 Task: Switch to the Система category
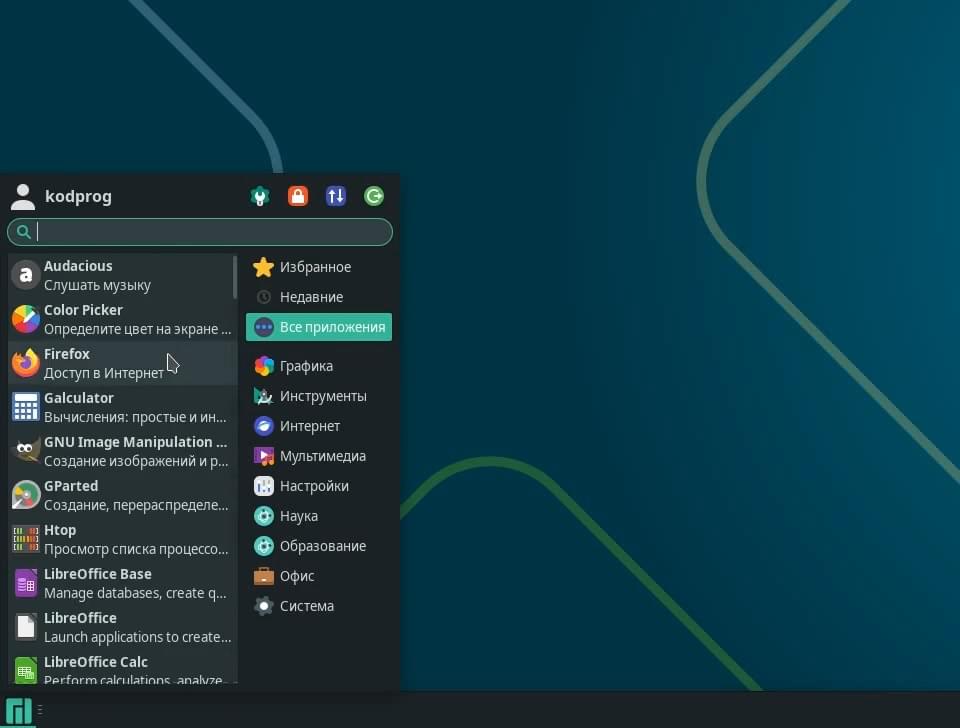319,606
